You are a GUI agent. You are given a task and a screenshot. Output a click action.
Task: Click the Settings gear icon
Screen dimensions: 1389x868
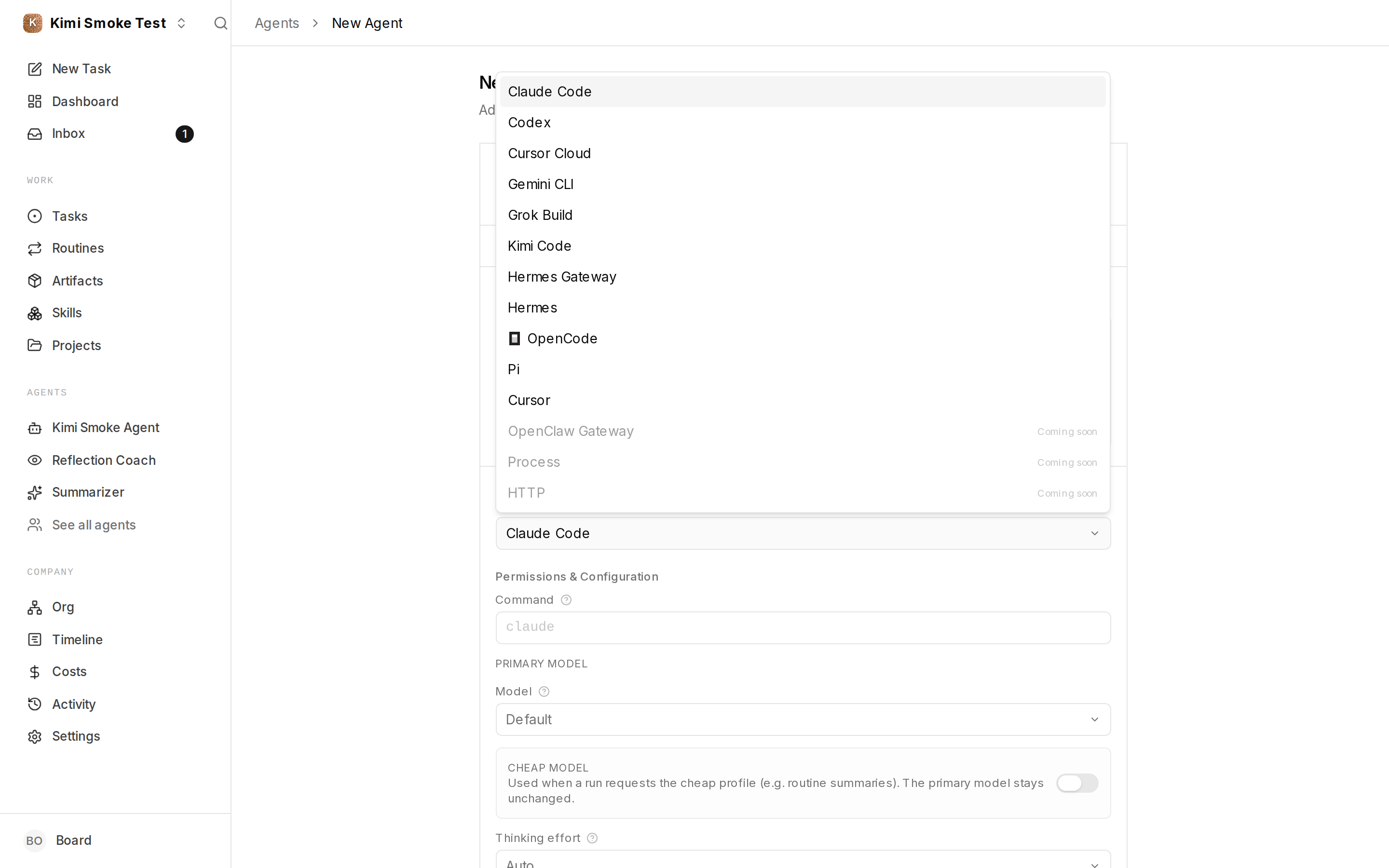[34, 736]
